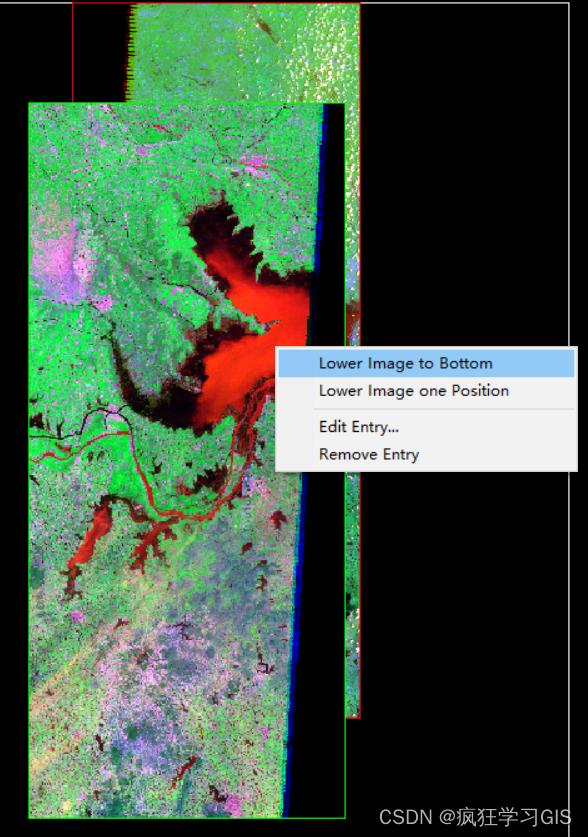The height and width of the screenshot is (837, 588).
Task: Click the jagged left edge of top image
Action: (x=129, y=53)
